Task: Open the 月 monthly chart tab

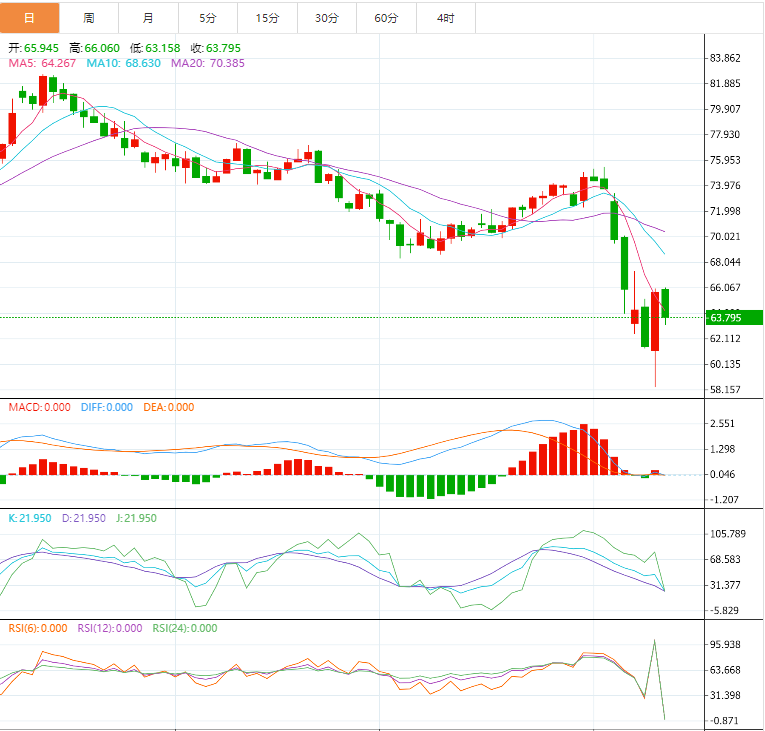Action: point(148,17)
